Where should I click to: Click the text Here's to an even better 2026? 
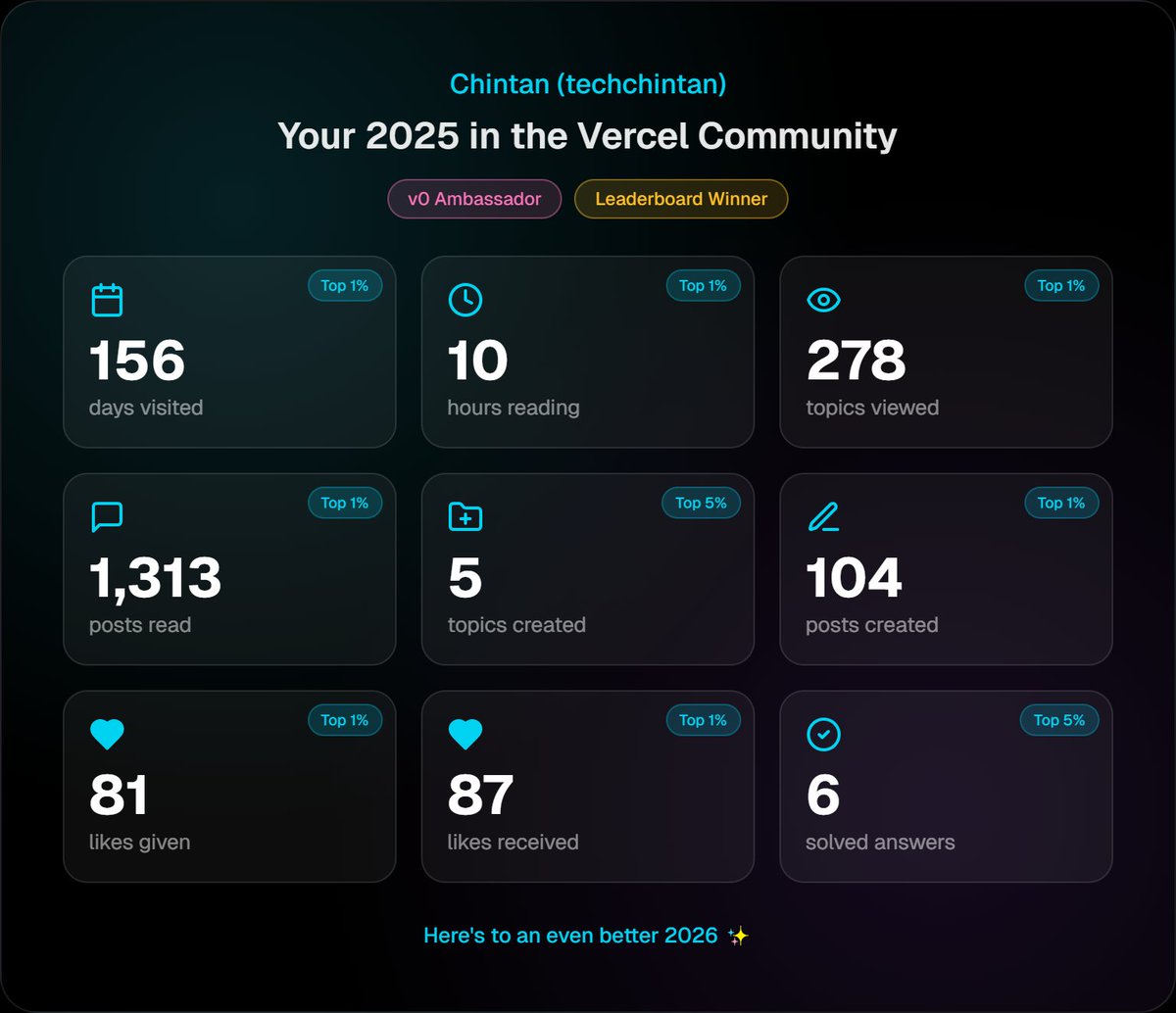pos(570,936)
